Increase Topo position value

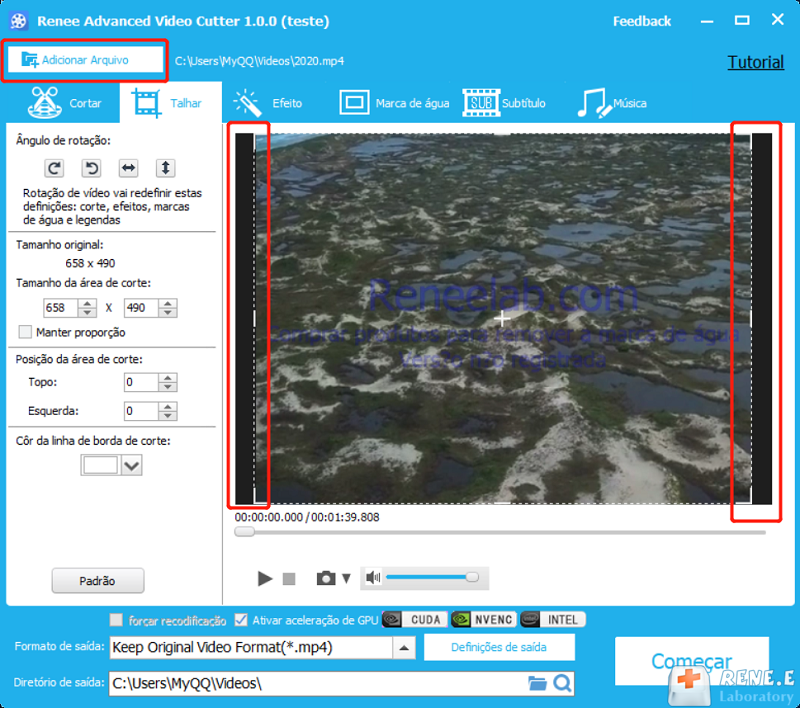tap(168, 378)
